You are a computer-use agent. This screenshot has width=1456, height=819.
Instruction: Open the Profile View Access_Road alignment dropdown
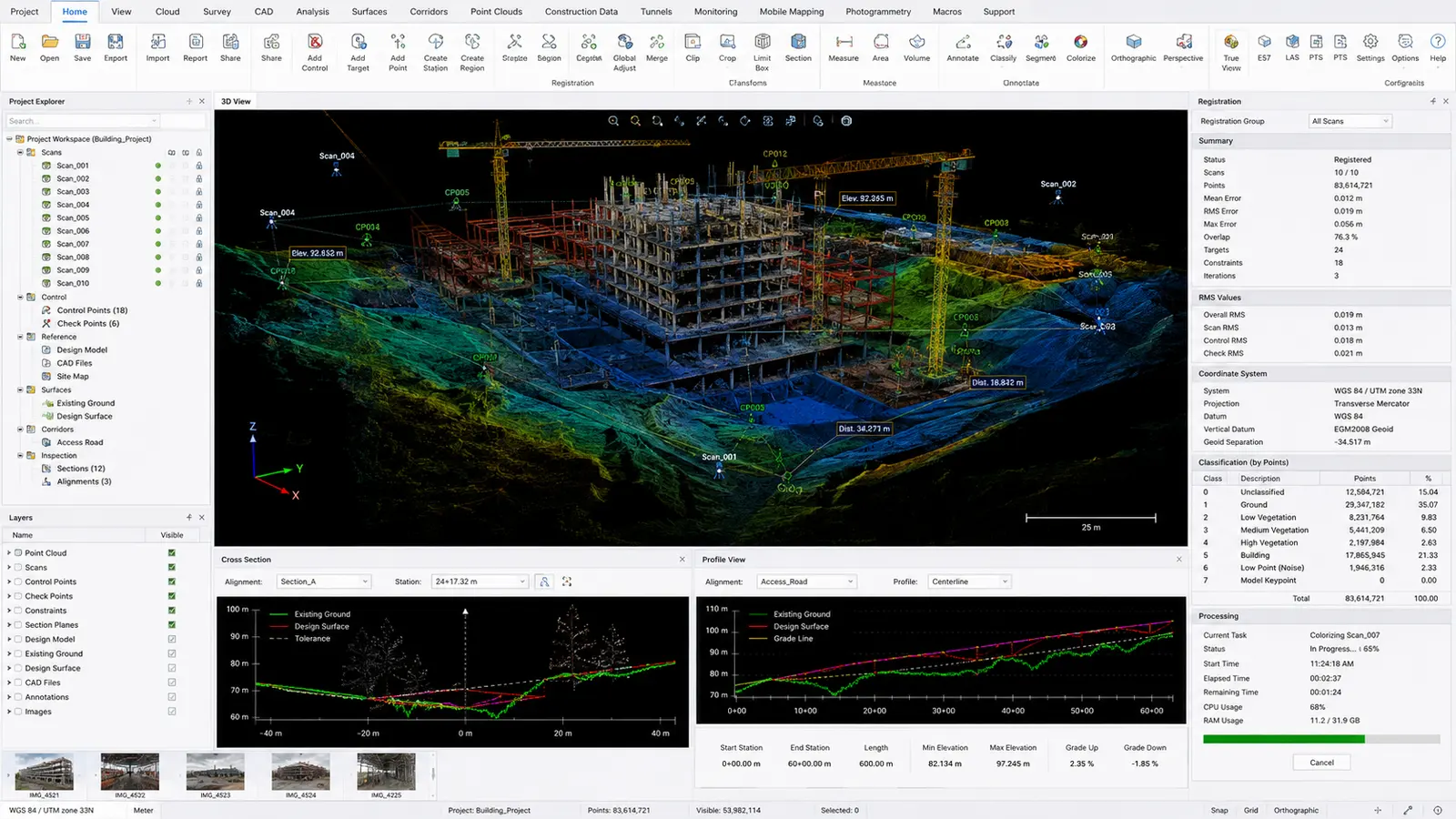[806, 581]
